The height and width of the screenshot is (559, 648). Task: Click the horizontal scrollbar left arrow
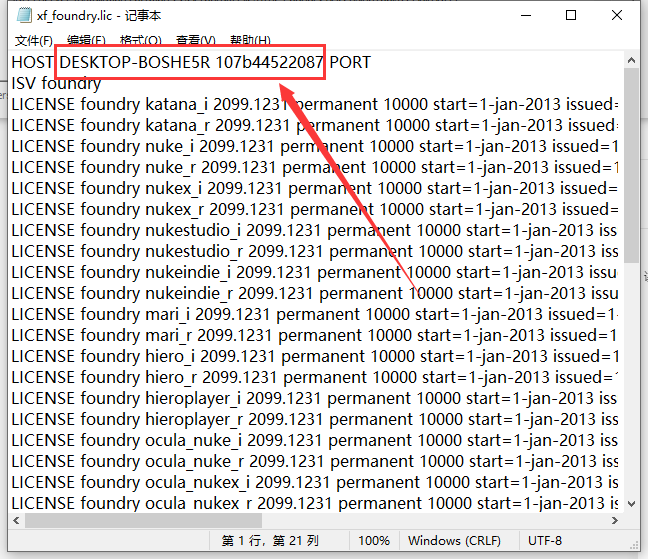point(16,521)
